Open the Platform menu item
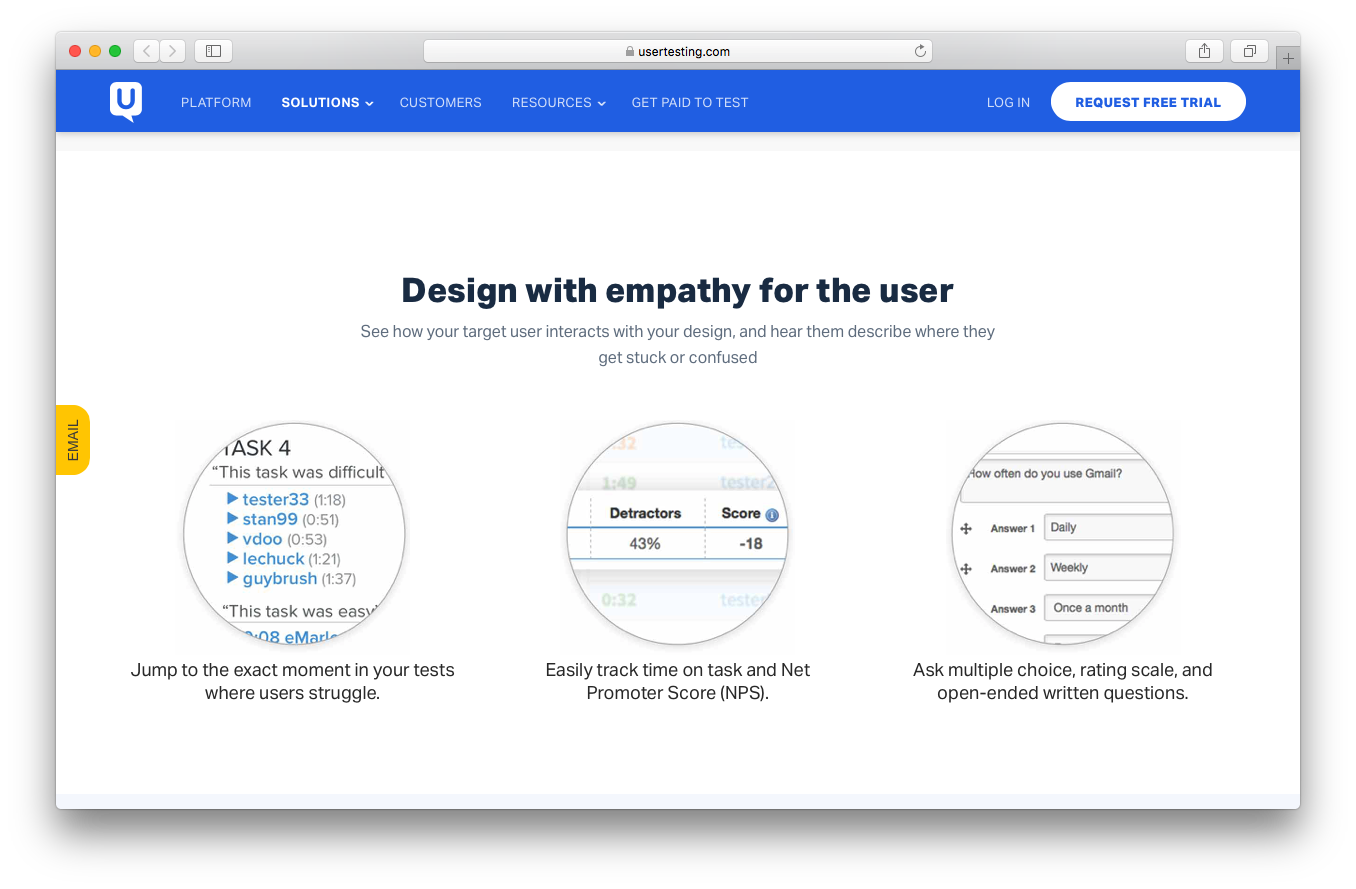The height and width of the screenshot is (889, 1356). 216,102
